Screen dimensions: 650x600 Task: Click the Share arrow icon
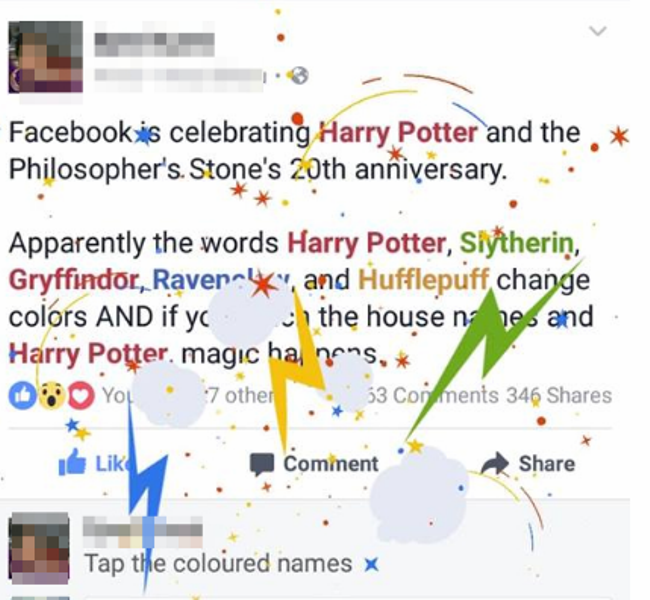coord(495,463)
